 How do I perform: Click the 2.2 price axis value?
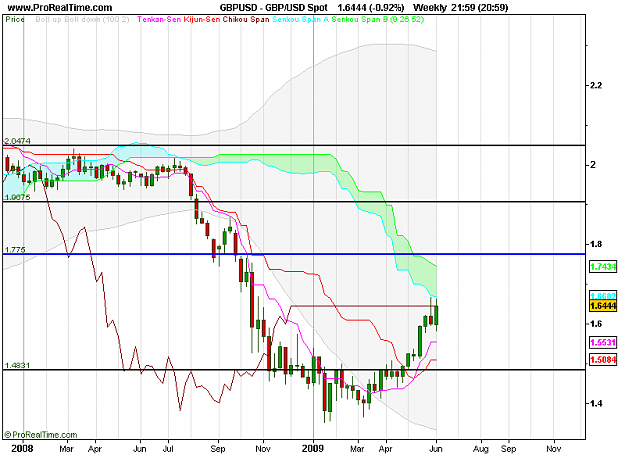tap(596, 85)
